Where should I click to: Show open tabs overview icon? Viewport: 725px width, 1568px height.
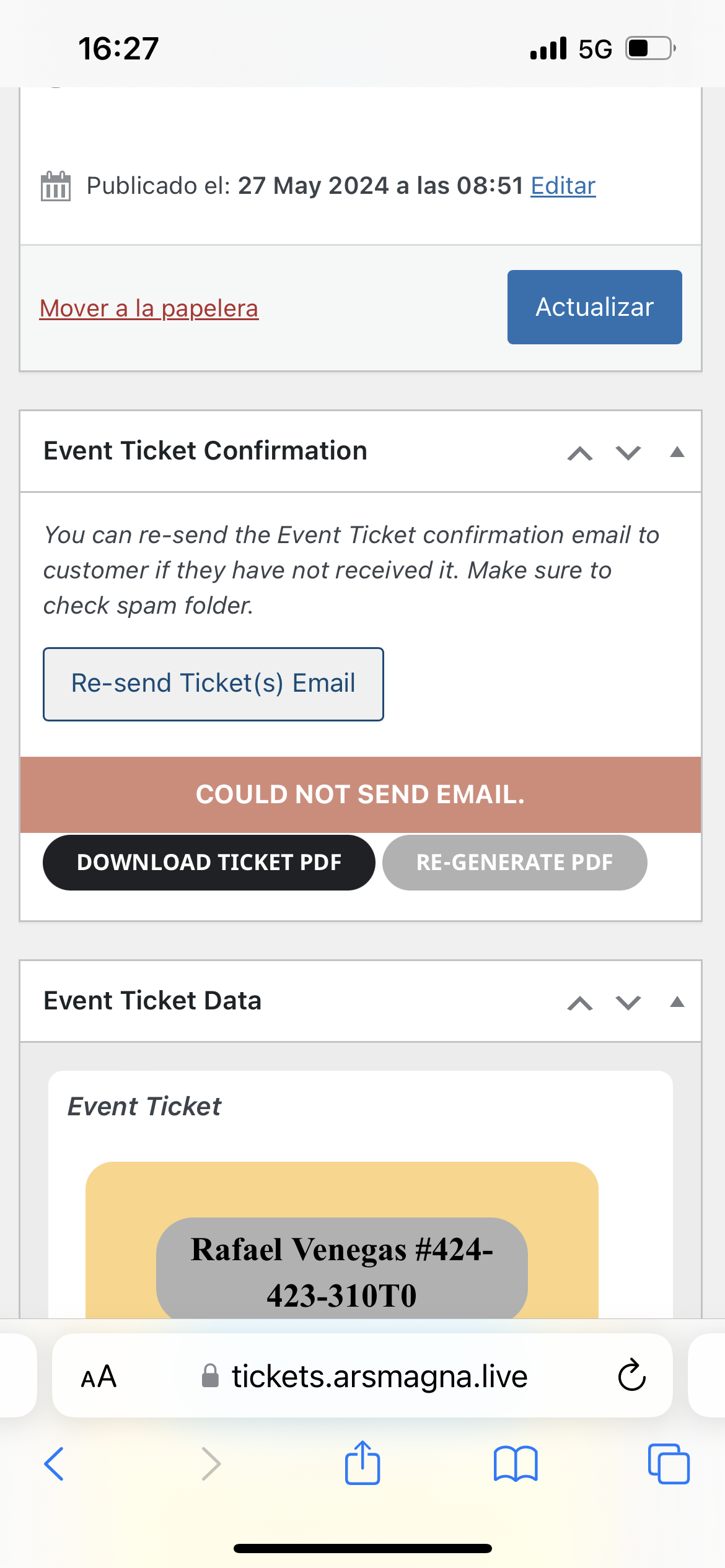click(669, 1464)
